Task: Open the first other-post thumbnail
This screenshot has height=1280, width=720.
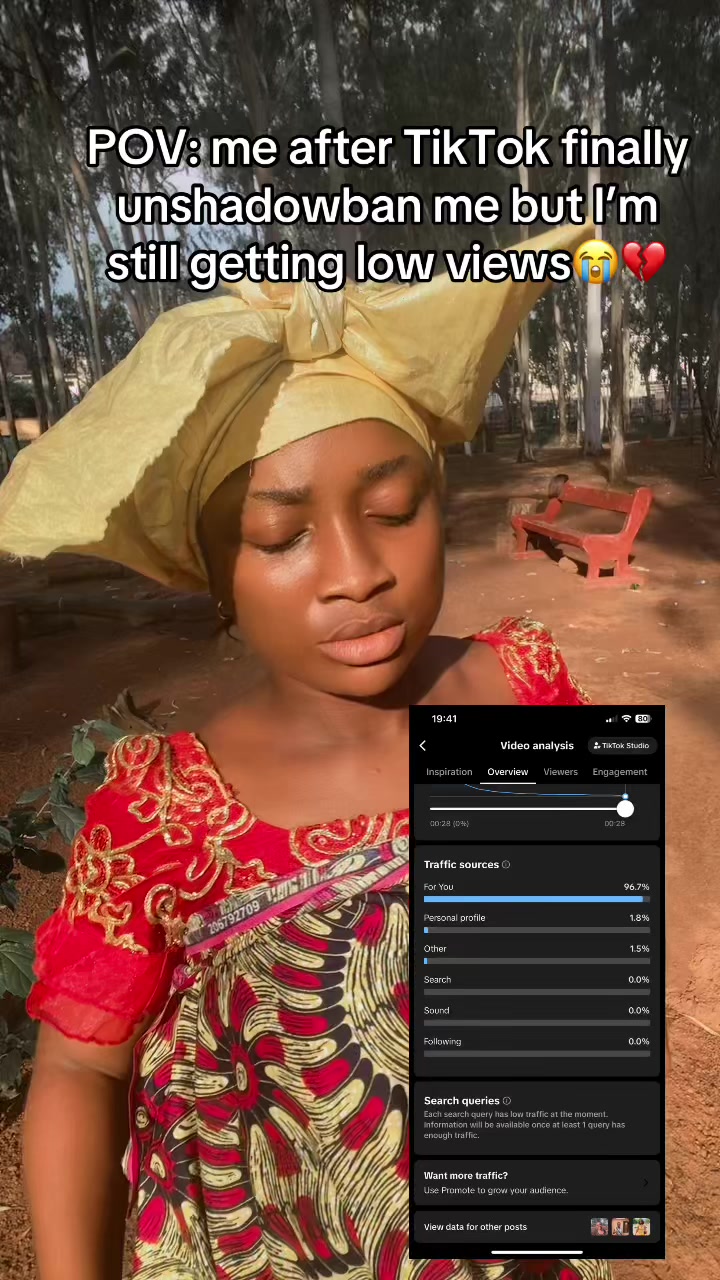Action: 599,1227
